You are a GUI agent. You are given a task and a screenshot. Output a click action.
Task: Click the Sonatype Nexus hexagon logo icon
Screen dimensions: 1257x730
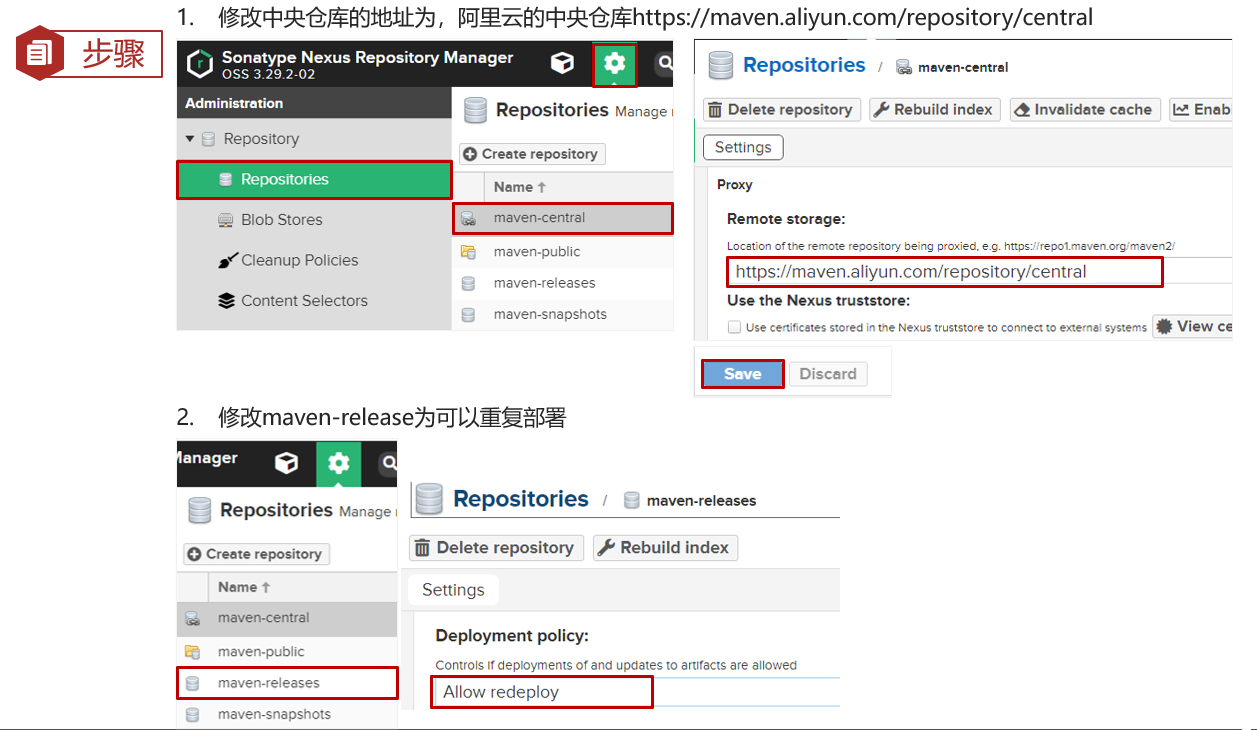pyautogui.click(x=200, y=64)
